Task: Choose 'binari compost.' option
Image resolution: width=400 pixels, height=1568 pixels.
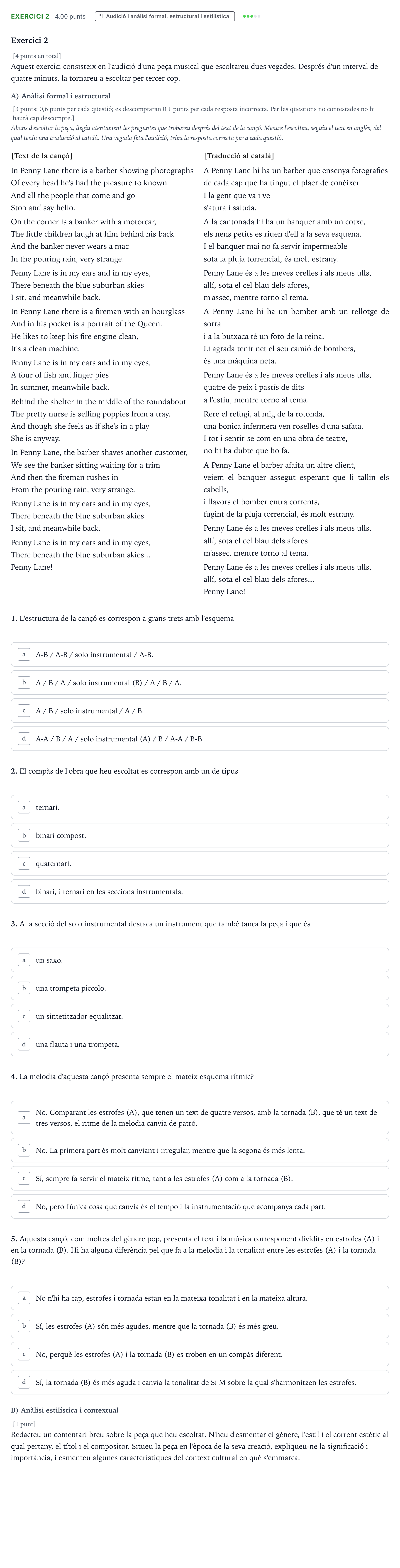Action: (200, 835)
